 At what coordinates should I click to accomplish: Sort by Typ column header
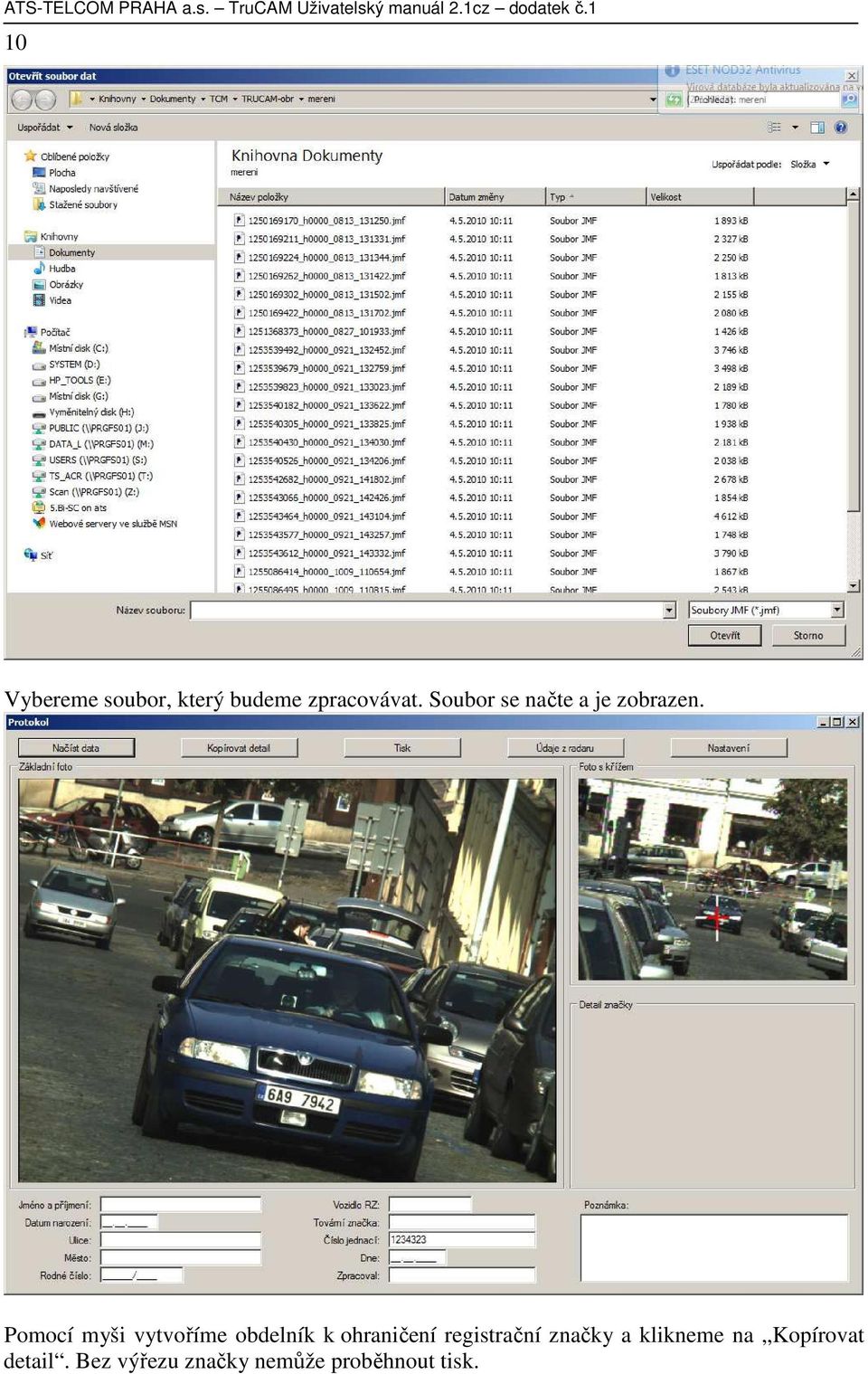point(595,197)
